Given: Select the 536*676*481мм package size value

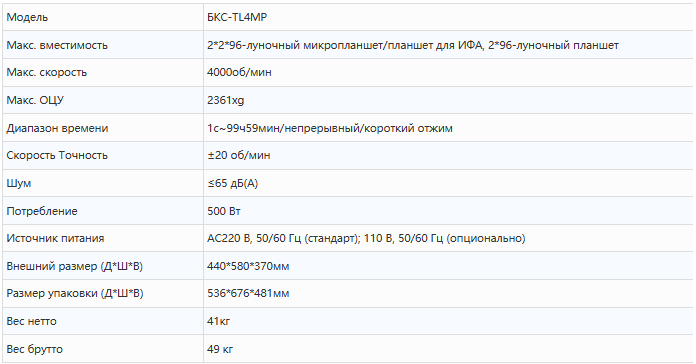Looking at the screenshot, I should pos(248,293).
